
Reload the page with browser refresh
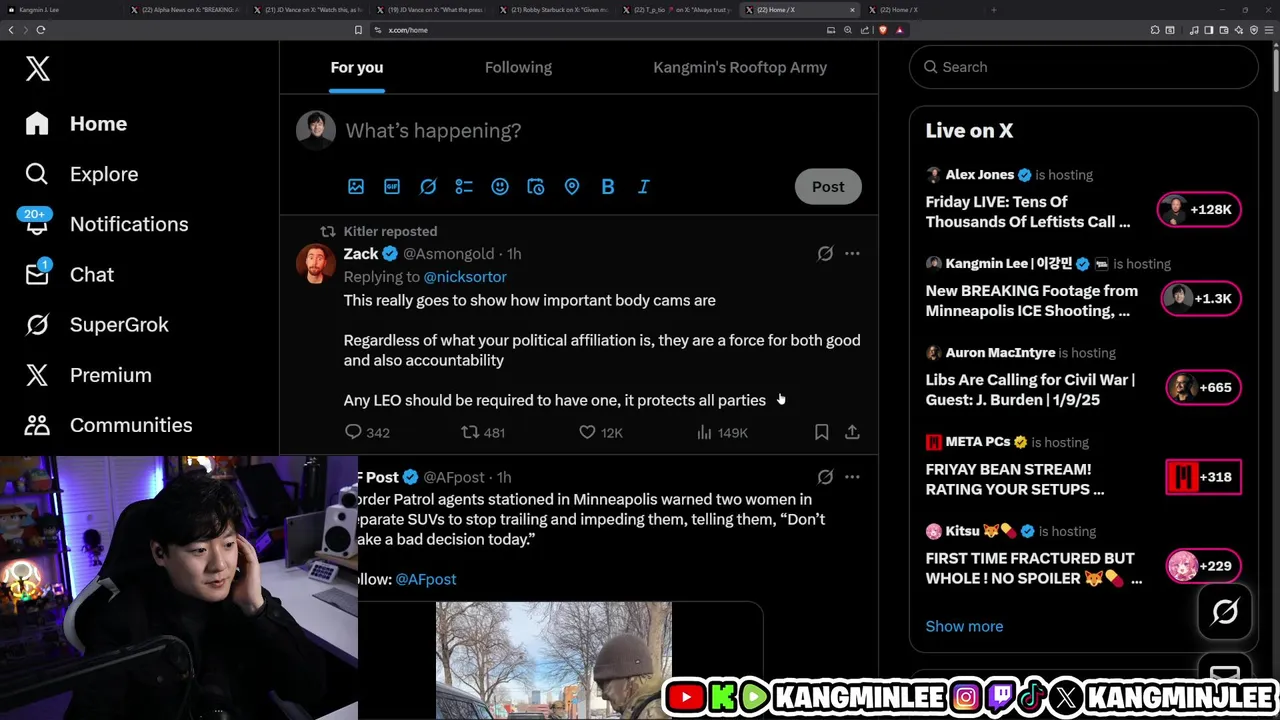click(x=41, y=30)
